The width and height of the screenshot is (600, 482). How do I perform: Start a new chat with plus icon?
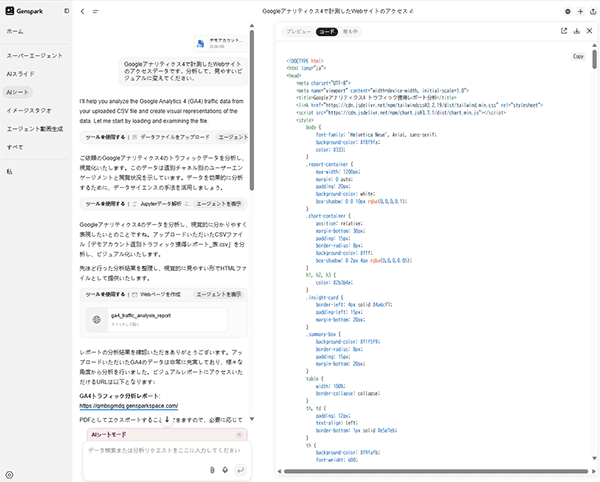click(580, 11)
